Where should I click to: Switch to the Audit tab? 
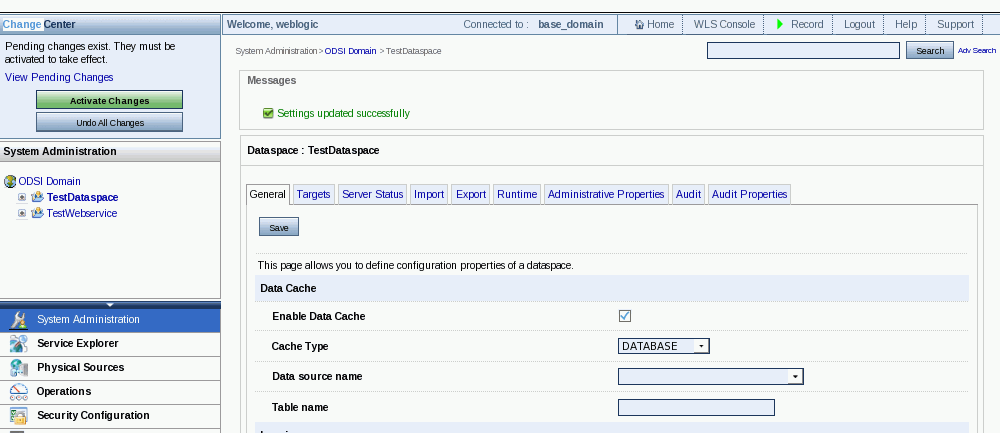click(x=689, y=194)
